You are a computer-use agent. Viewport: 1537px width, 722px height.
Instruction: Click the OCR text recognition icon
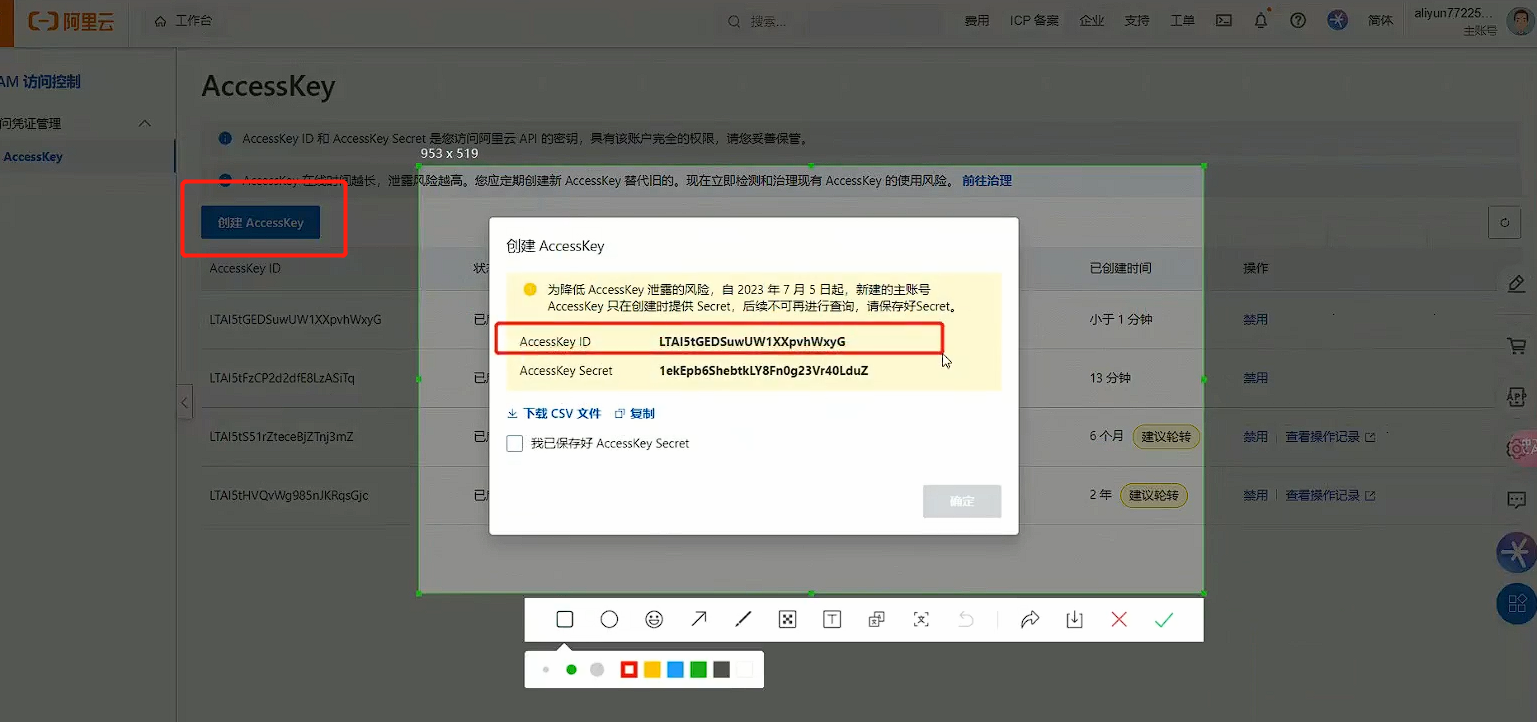[x=921, y=620]
